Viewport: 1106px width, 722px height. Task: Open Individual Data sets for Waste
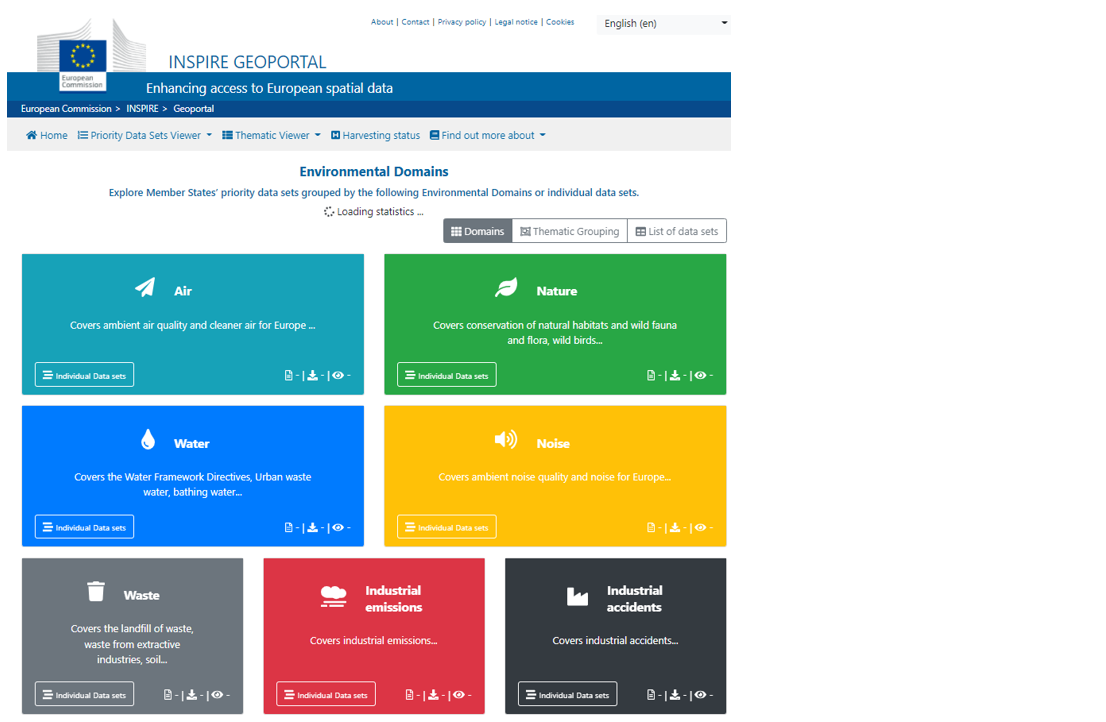coord(85,695)
